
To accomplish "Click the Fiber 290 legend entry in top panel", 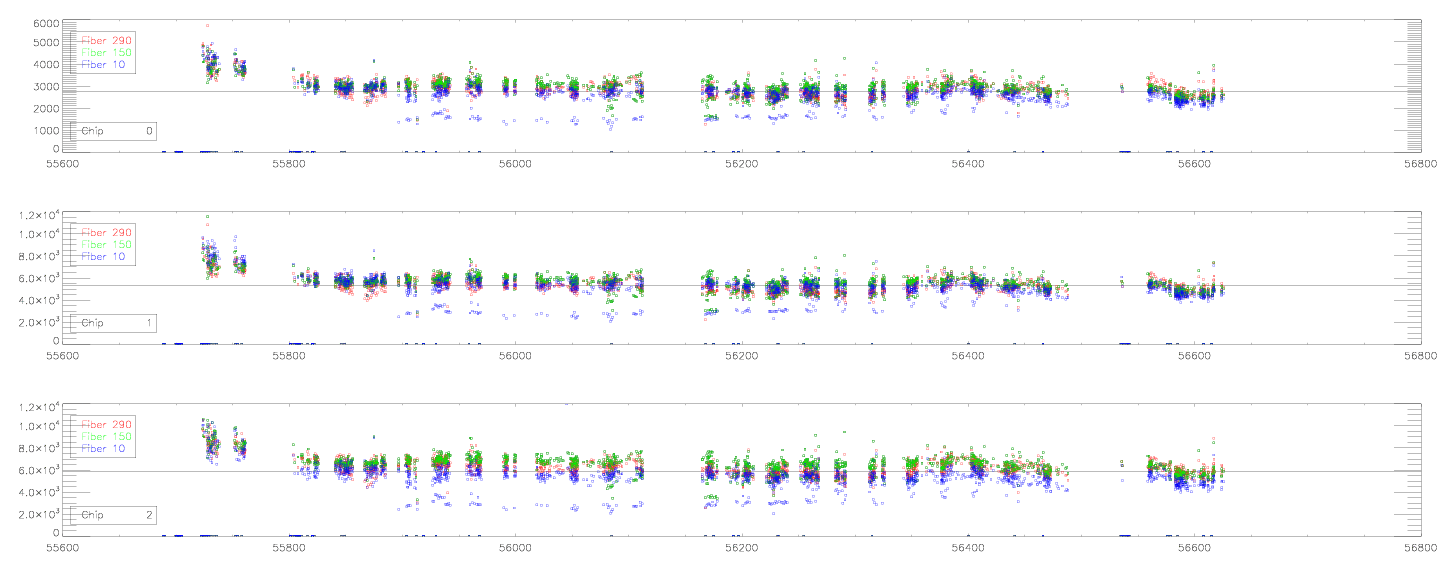I will 105,40.
